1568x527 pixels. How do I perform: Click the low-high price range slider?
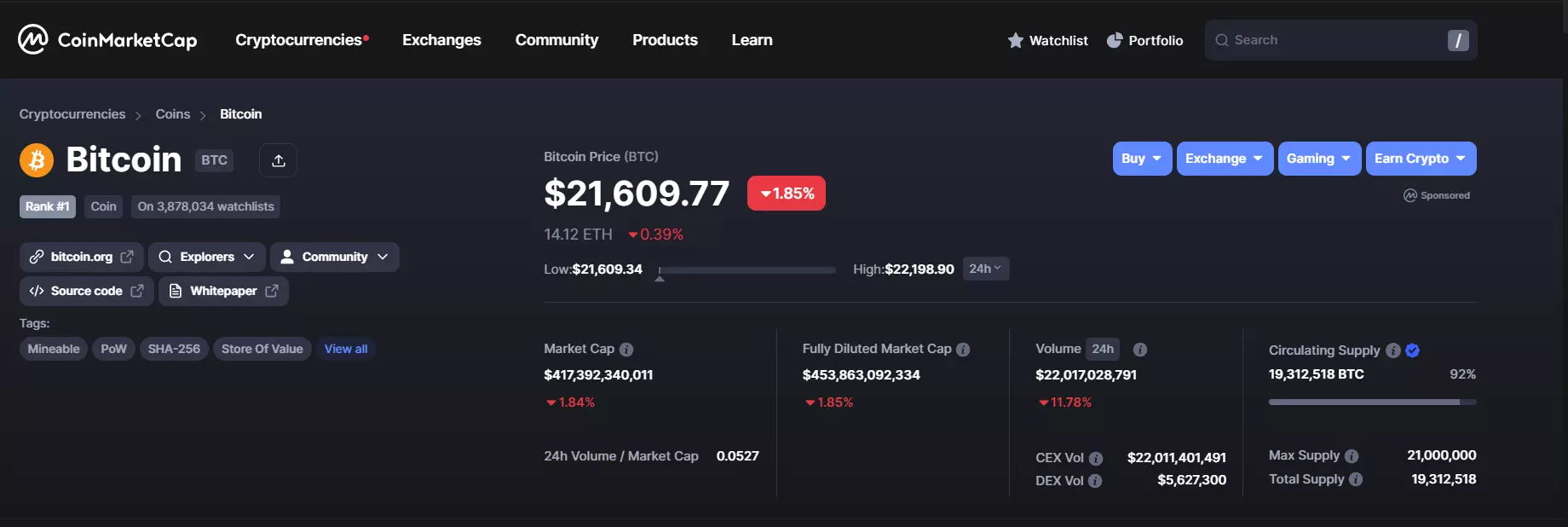[747, 270]
